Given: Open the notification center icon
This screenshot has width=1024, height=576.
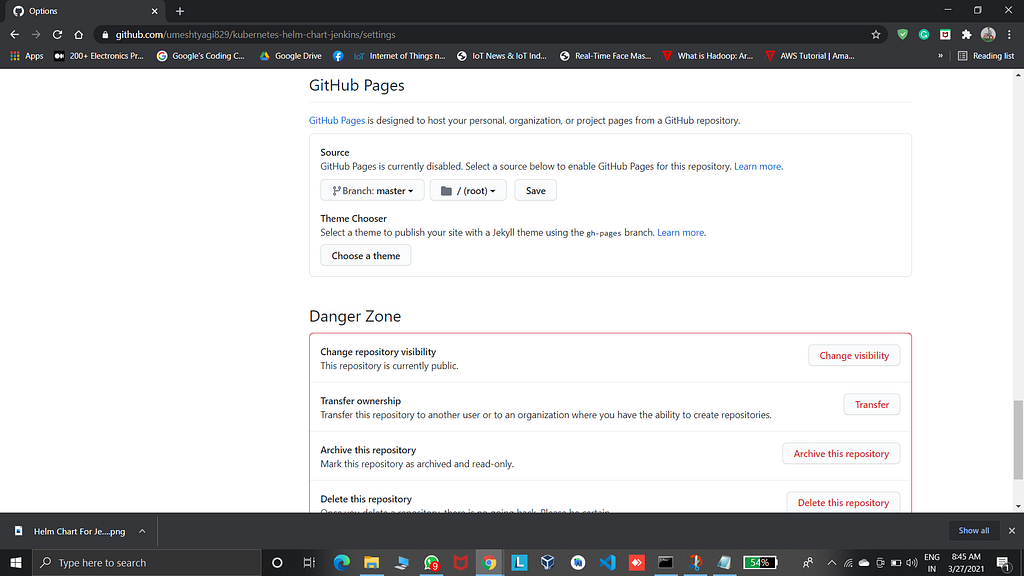Looking at the screenshot, I should [1004, 562].
